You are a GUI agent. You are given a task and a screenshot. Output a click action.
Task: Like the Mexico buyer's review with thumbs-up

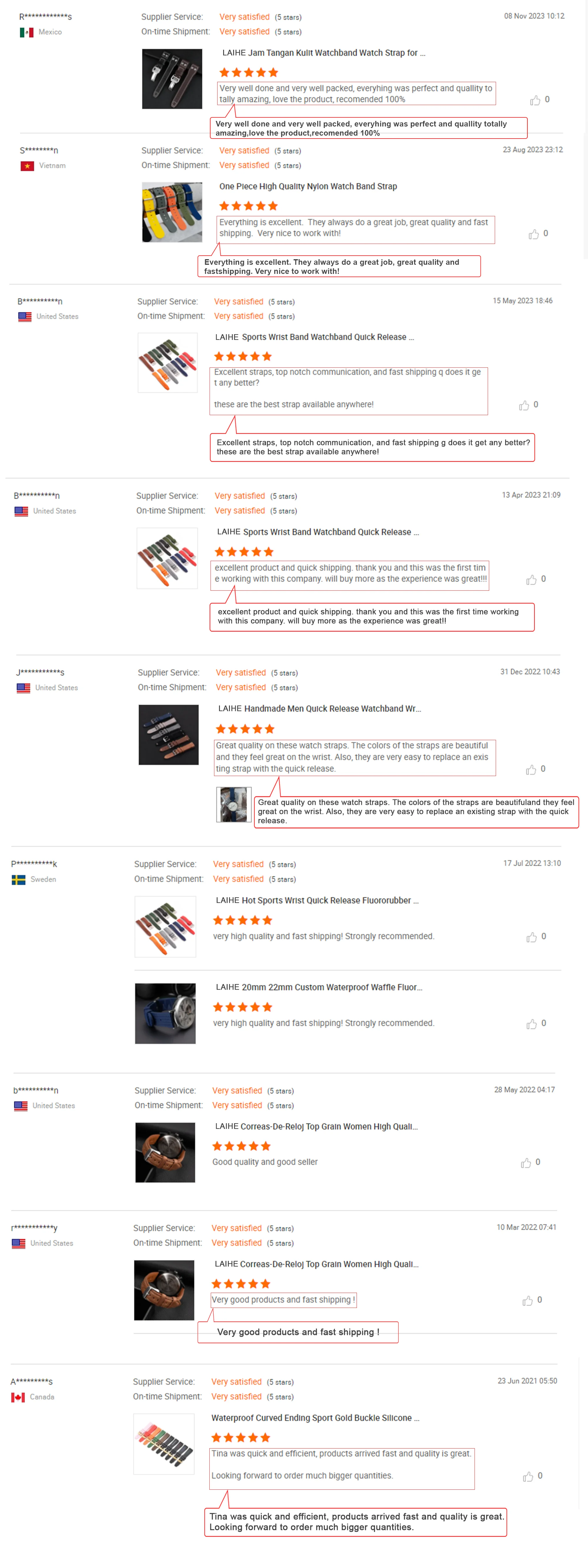535,100
